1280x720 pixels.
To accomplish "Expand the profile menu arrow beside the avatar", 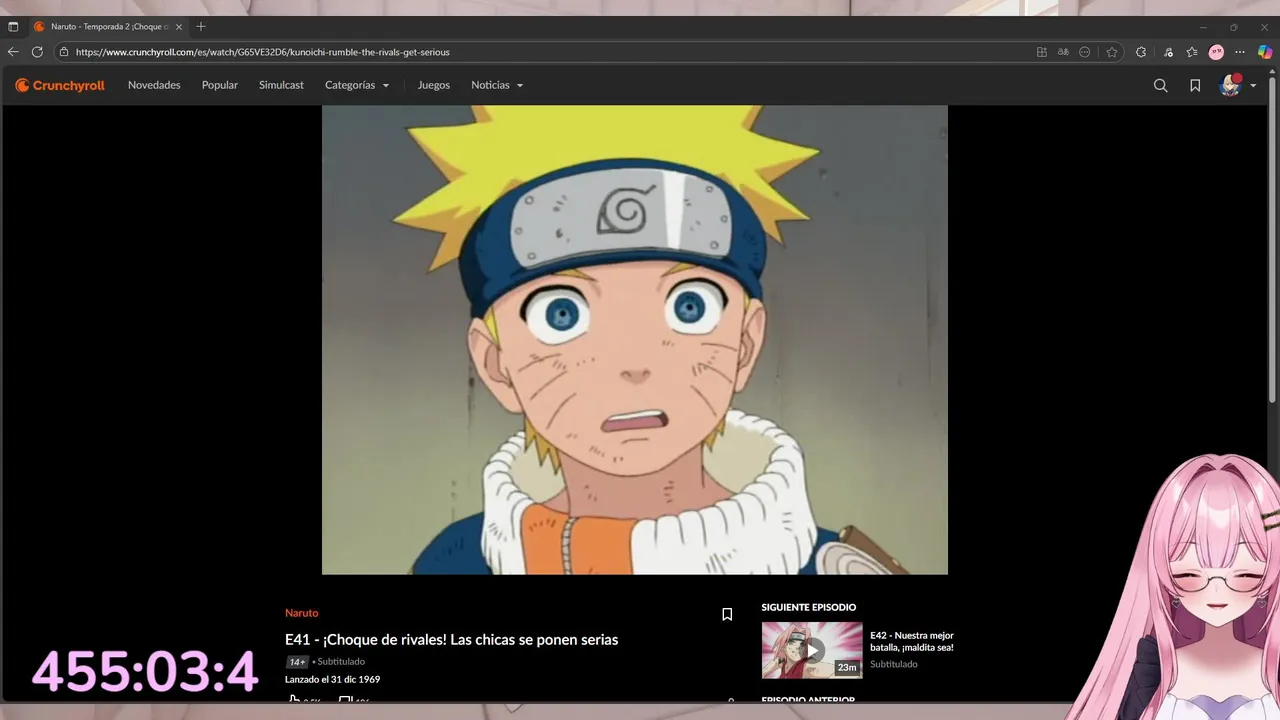I will (1253, 86).
